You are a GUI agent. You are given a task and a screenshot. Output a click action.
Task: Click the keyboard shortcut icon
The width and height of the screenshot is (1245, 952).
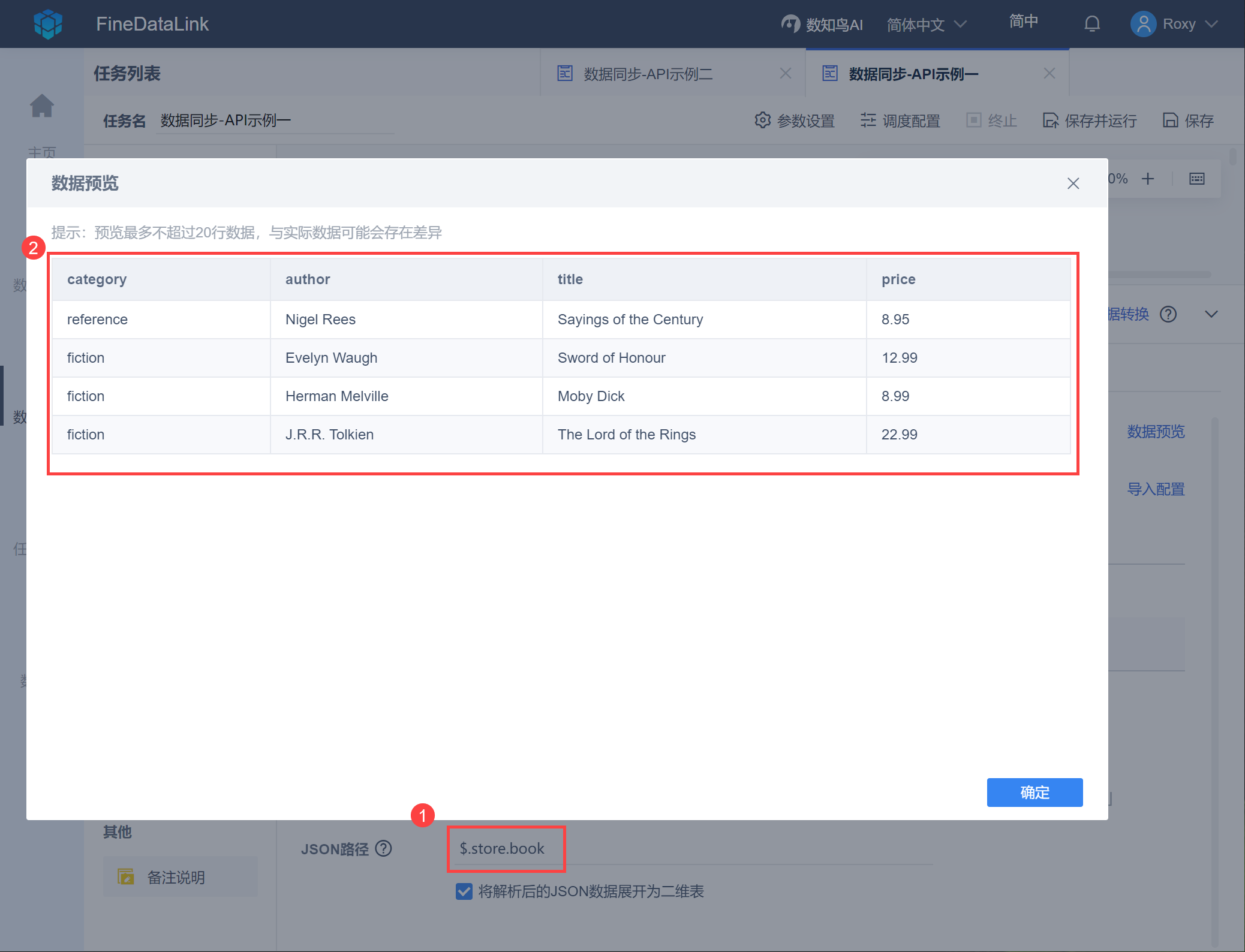click(x=1196, y=179)
